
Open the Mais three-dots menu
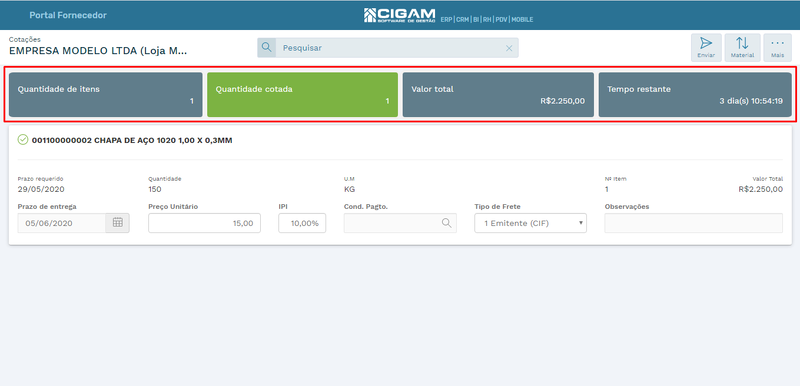[x=778, y=47]
